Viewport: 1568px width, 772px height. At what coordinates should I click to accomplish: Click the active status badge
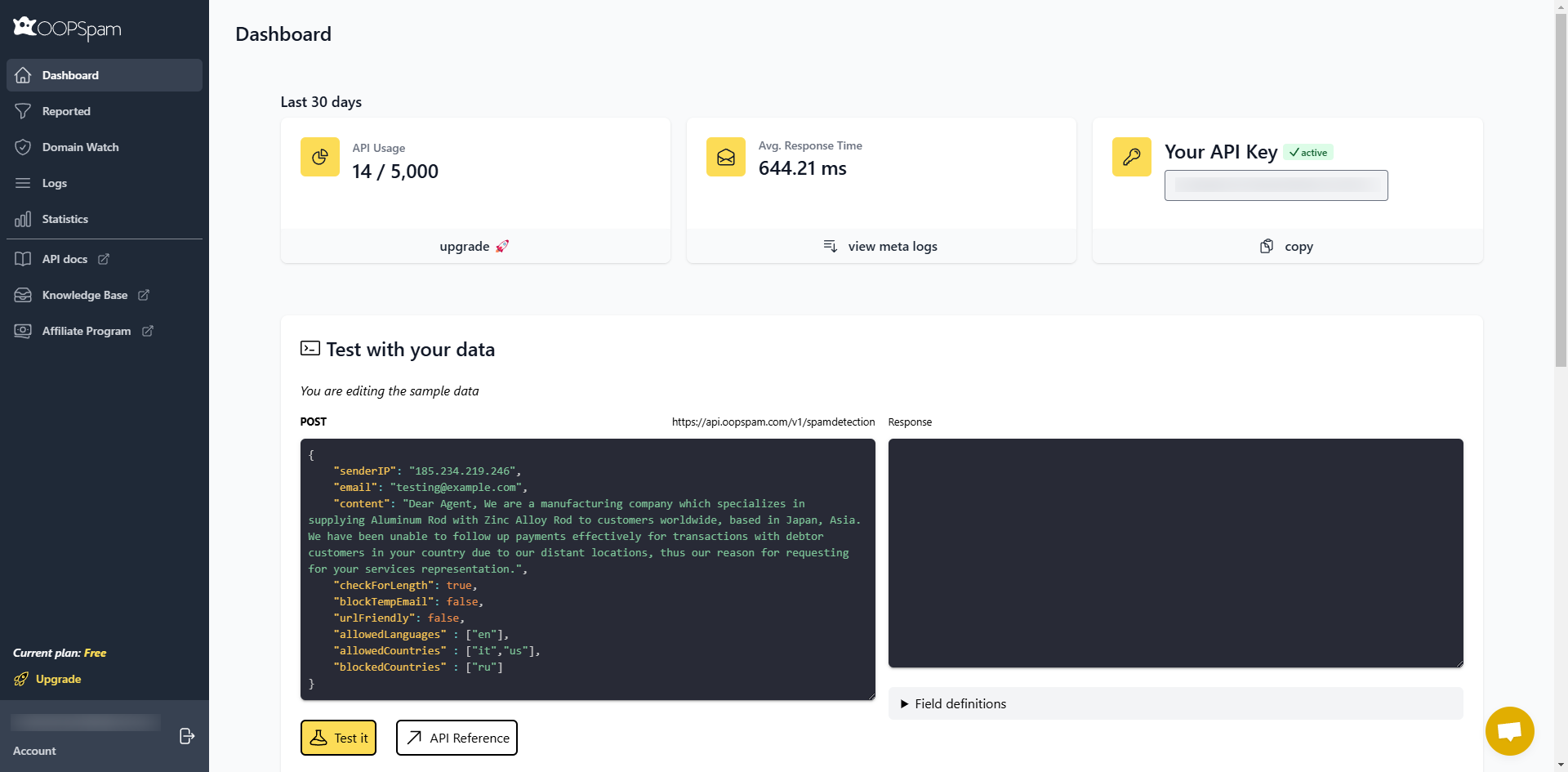(1308, 153)
